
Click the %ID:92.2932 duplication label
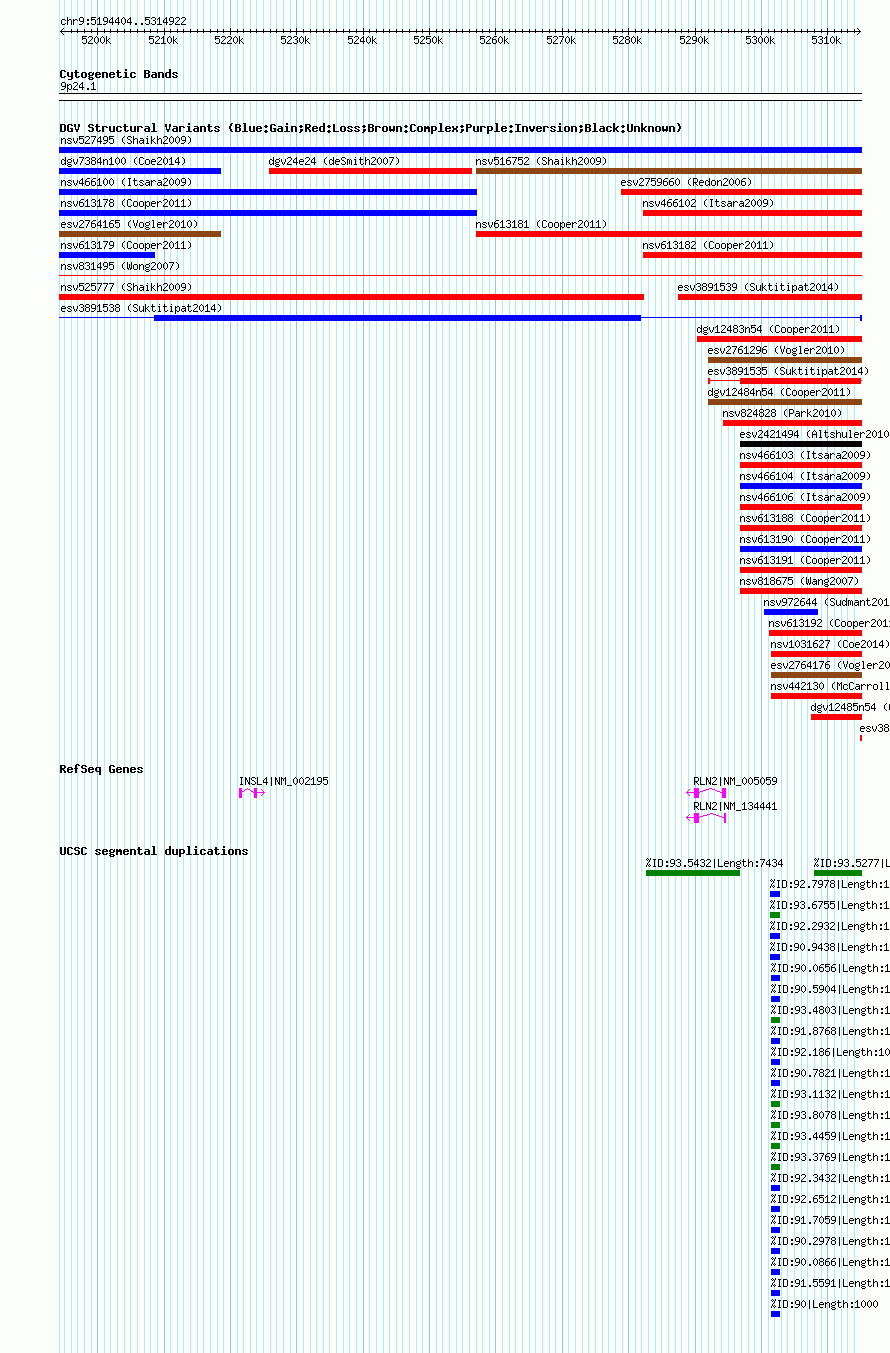829,926
